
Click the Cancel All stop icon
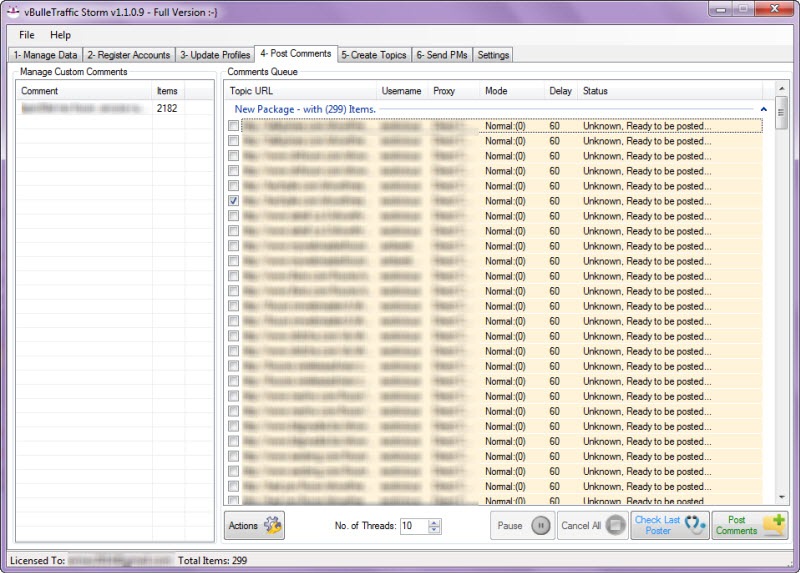[x=615, y=525]
